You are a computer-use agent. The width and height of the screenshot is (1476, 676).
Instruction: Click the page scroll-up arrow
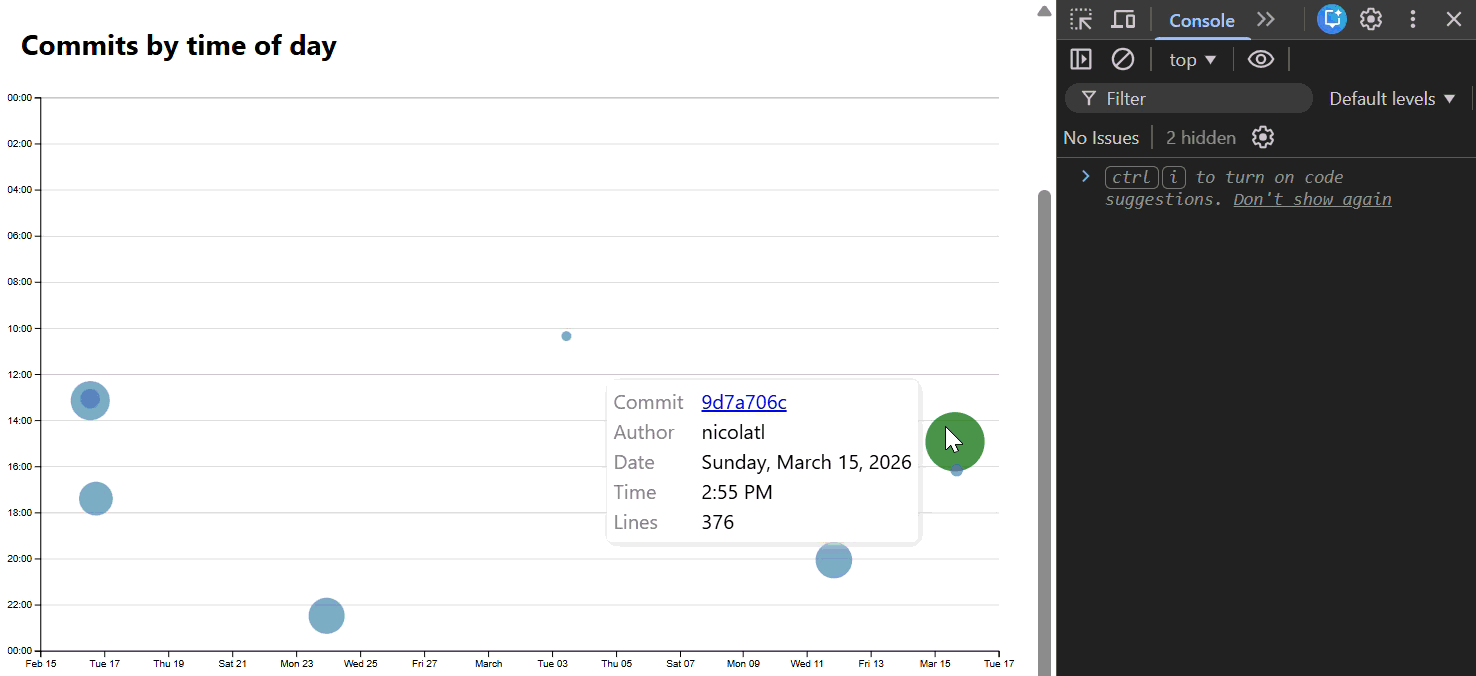1044,11
